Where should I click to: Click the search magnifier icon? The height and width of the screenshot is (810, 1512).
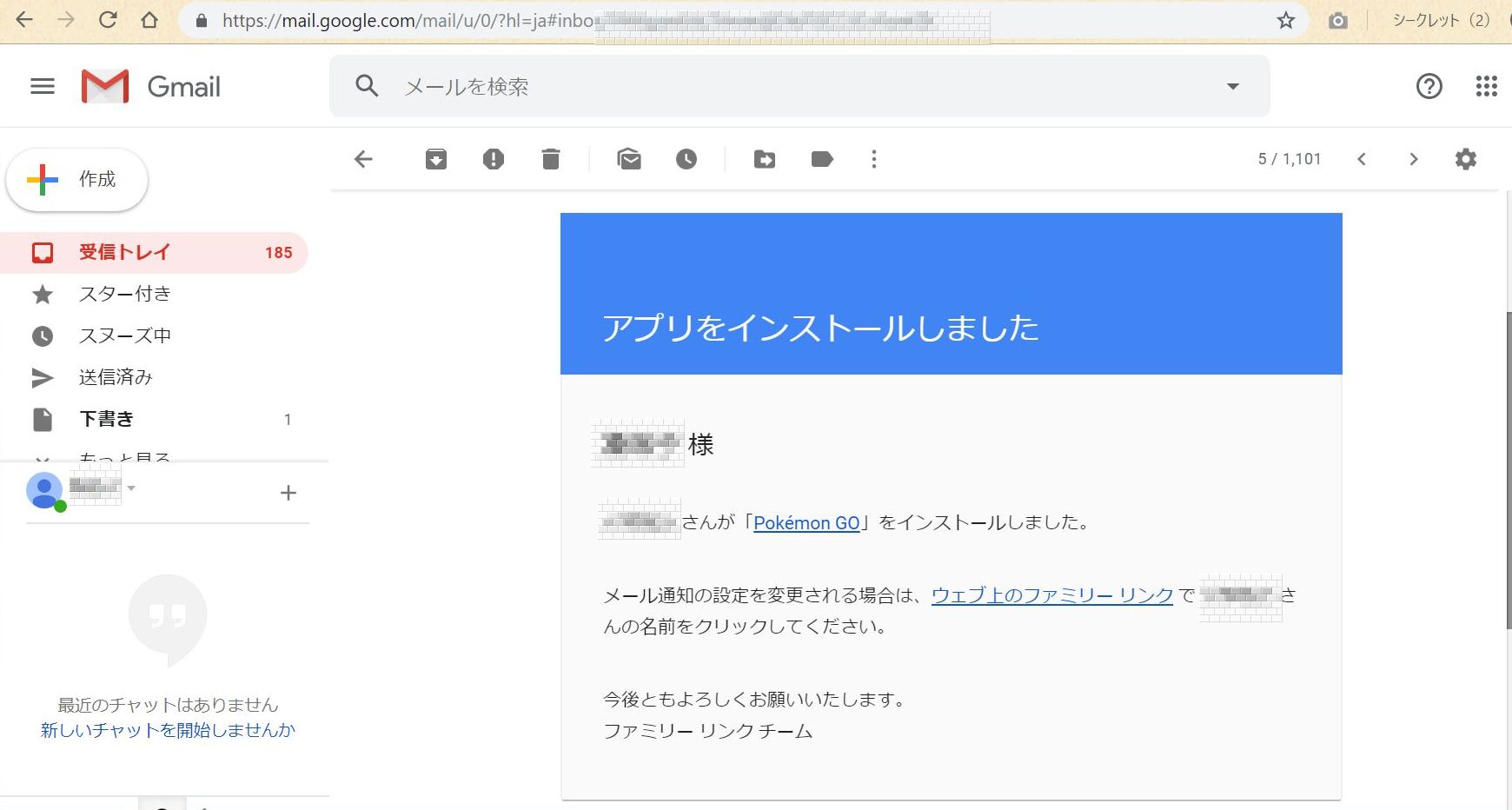pos(367,85)
